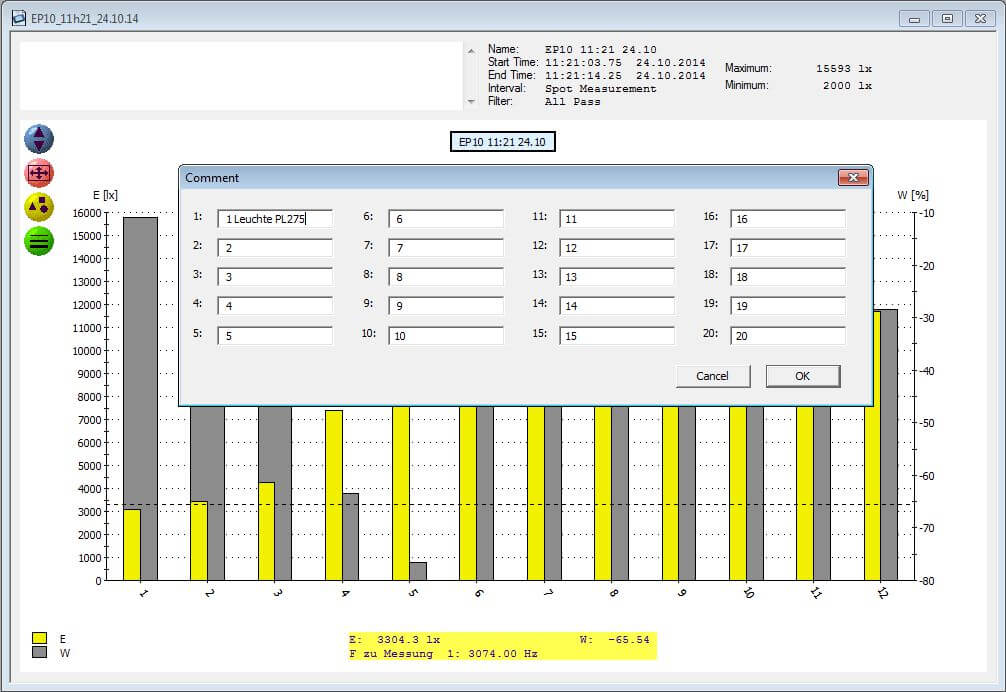Close the Comment dialog with X

click(852, 178)
